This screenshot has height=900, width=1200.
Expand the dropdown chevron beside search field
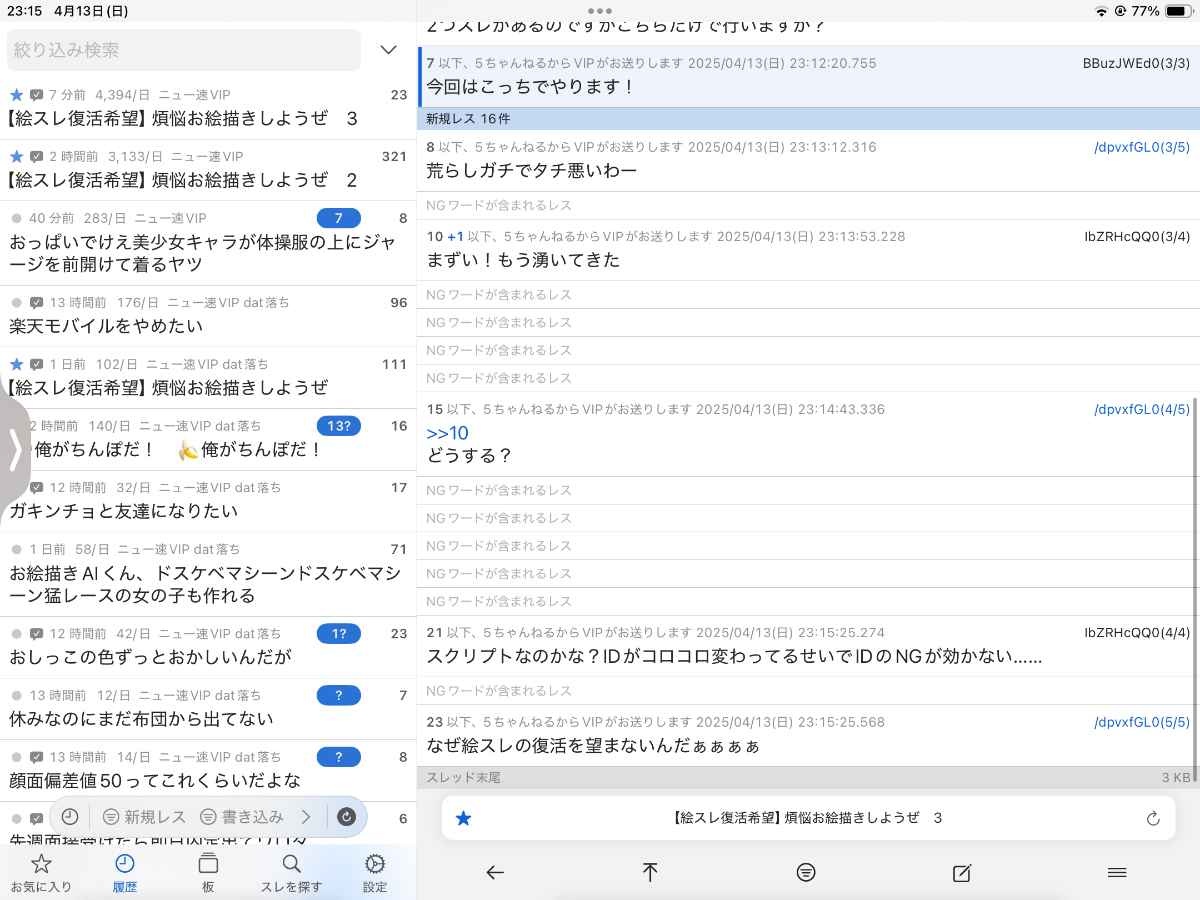(x=389, y=50)
